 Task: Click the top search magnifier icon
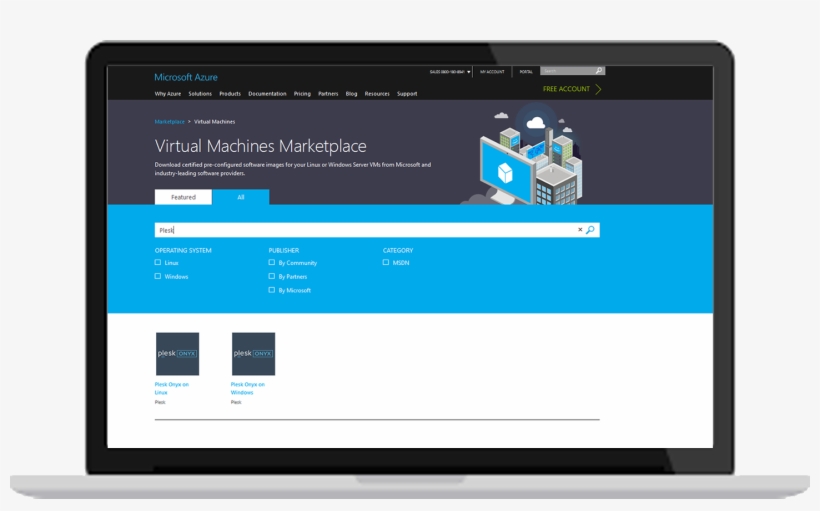(599, 71)
